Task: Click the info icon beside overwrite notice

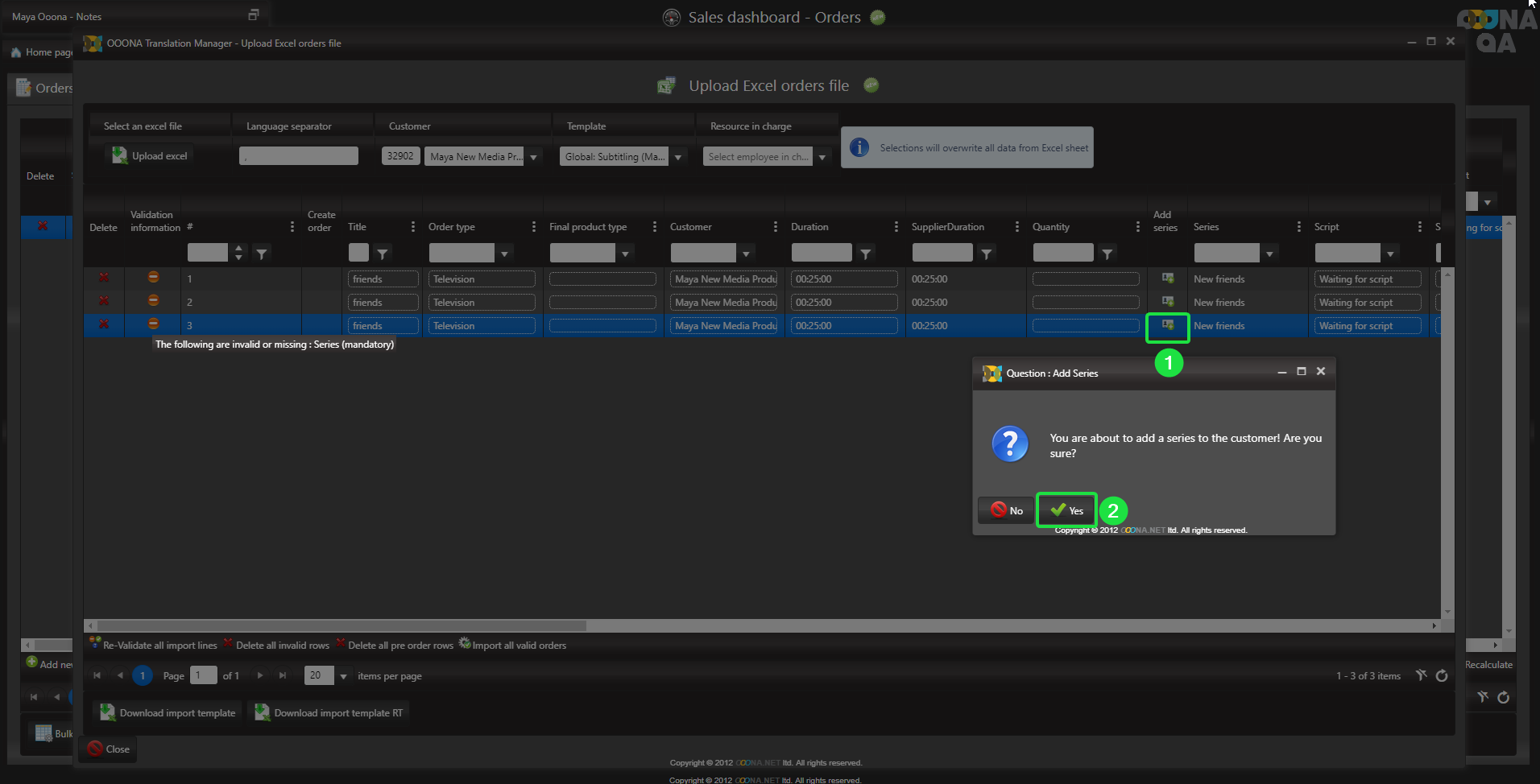Action: 859,147
